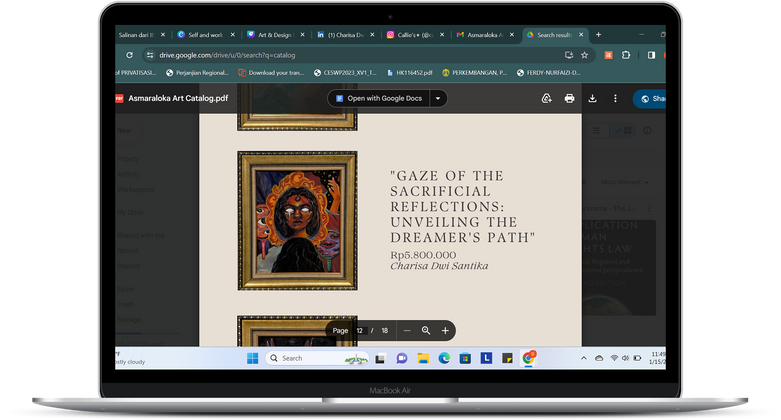Open the Chrome extensions puzzle icon
Screen dimensions: 781x420
click(x=626, y=55)
